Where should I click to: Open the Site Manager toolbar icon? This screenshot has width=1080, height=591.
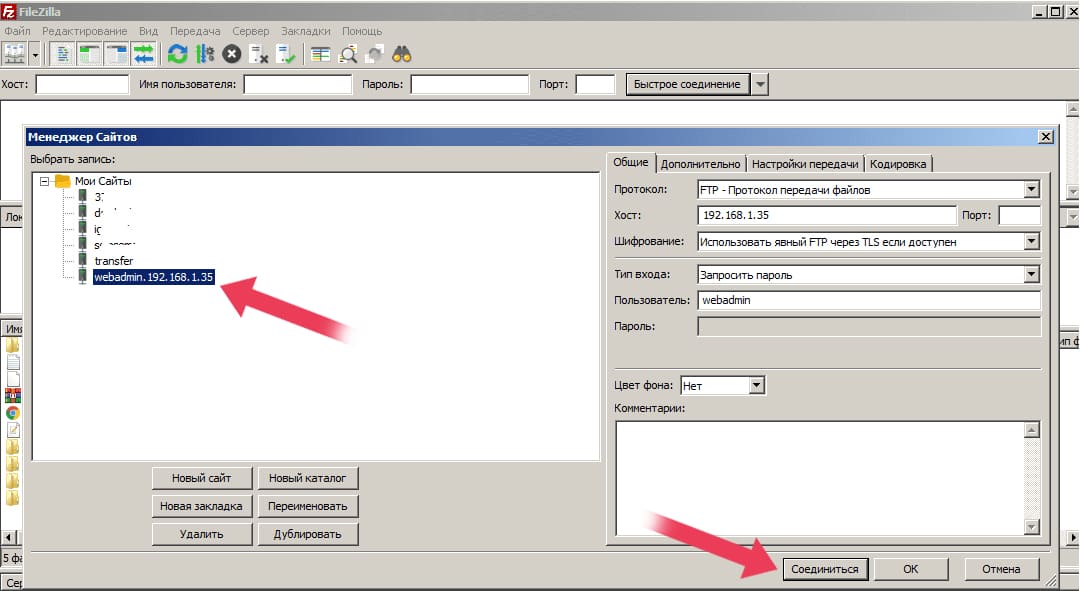point(14,54)
